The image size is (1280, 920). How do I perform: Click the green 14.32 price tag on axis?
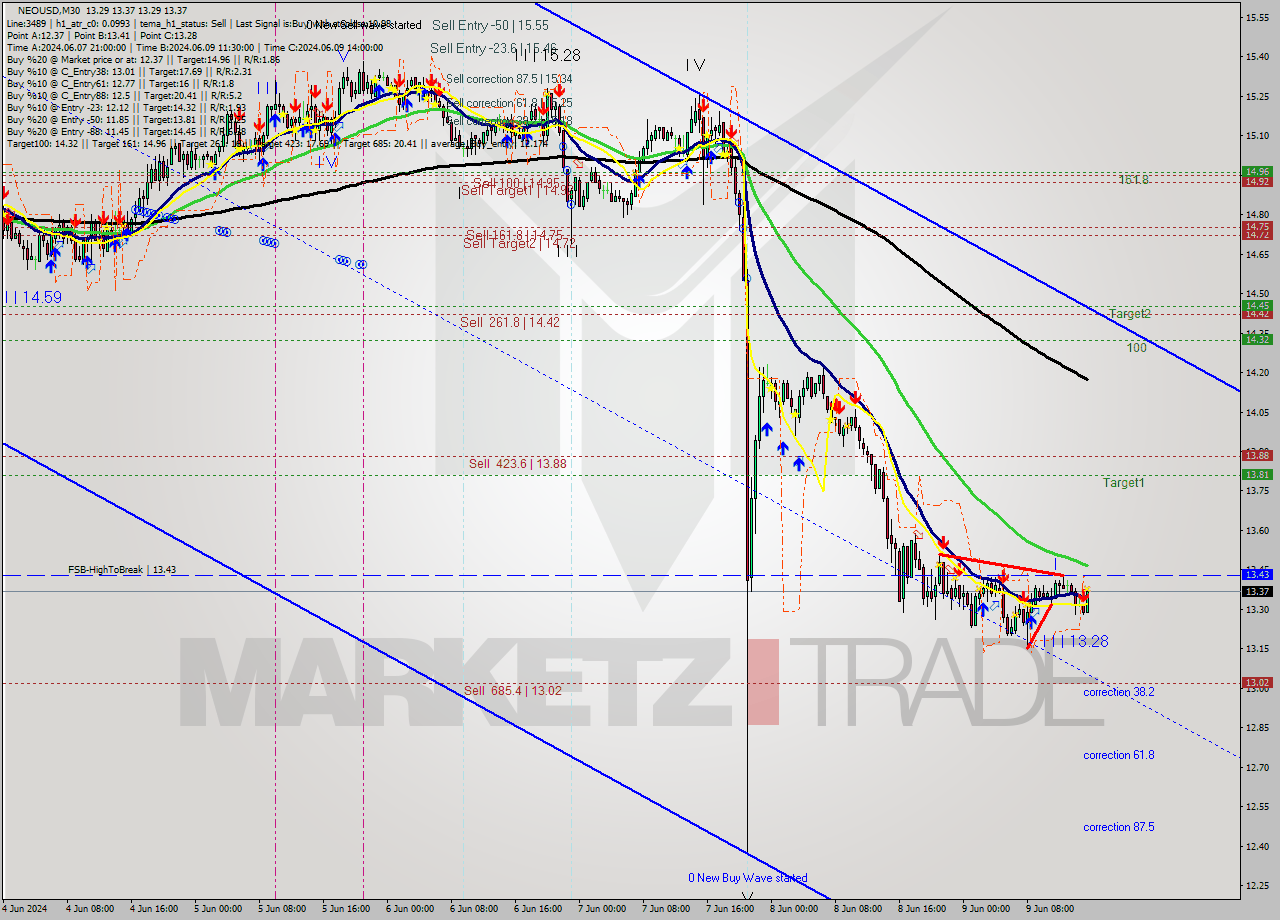coord(1257,339)
